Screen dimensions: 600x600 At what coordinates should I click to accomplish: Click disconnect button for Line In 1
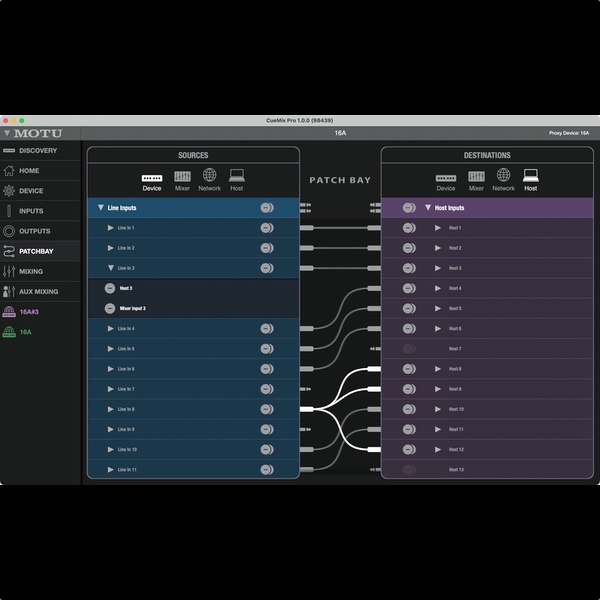click(x=267, y=228)
